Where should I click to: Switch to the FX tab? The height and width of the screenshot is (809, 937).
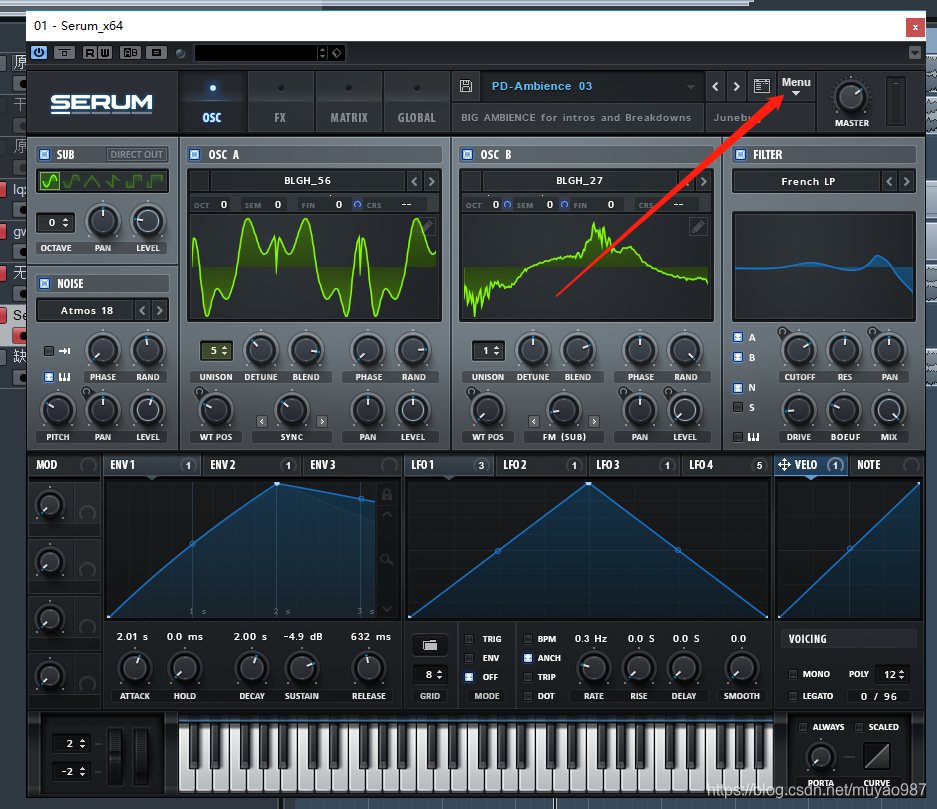(280, 102)
